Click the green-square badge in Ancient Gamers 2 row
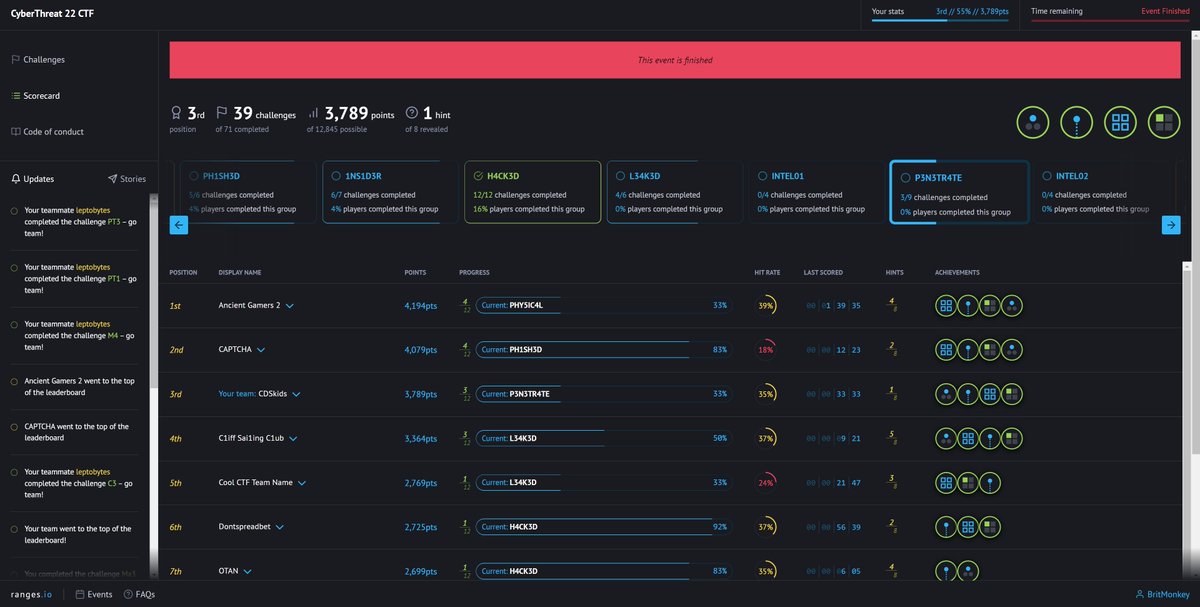 989,306
